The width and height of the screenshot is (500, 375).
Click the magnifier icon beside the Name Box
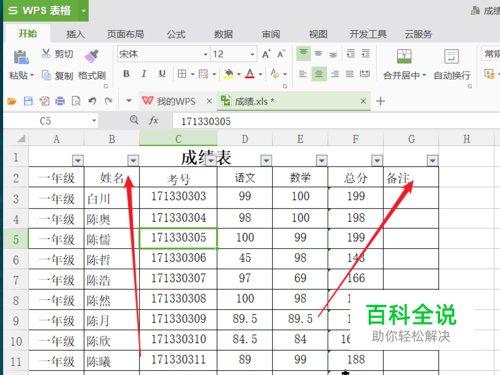click(134, 120)
